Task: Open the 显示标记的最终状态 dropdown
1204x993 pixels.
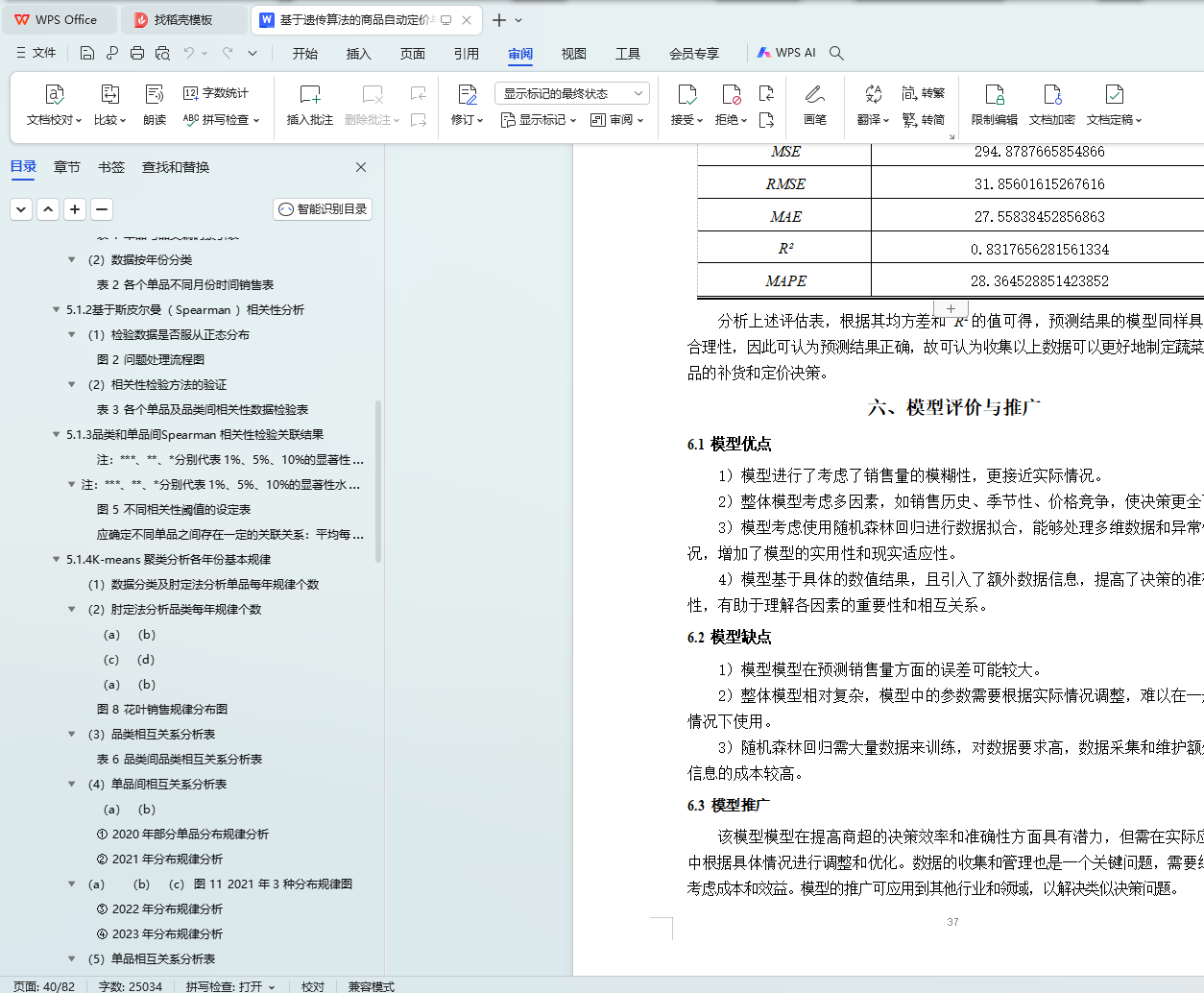Action: (x=572, y=93)
